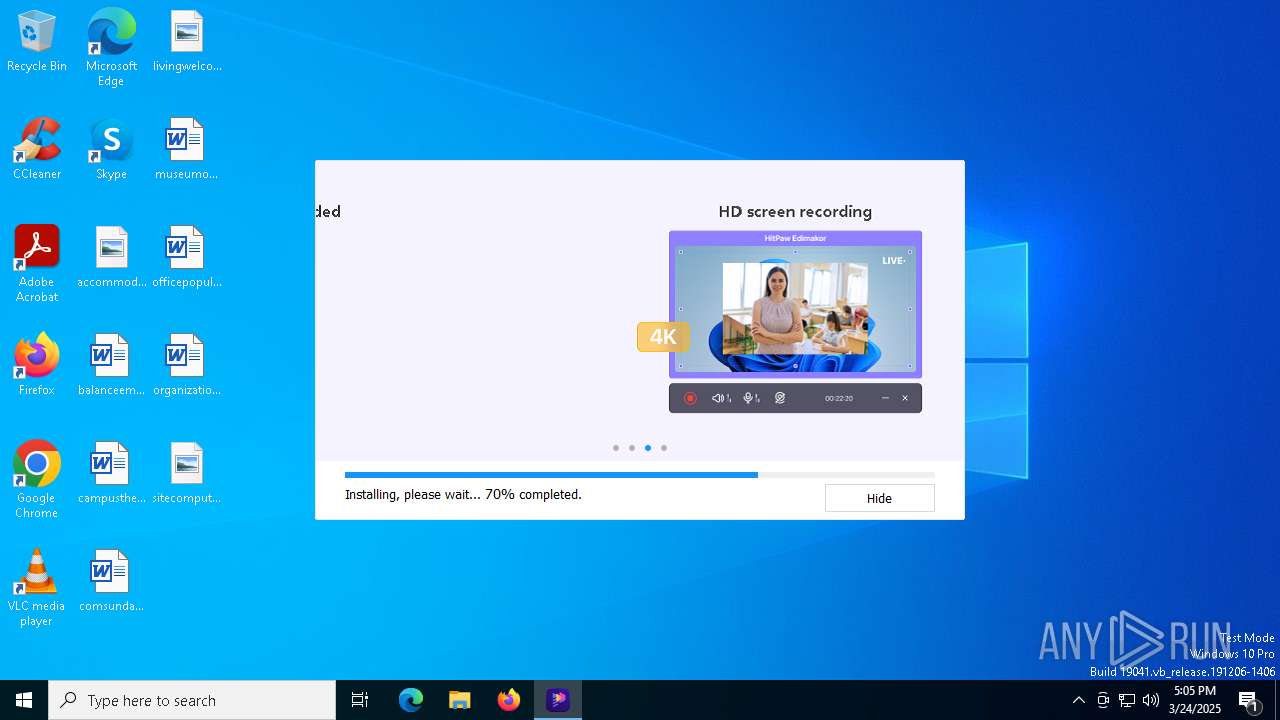This screenshot has width=1280, height=720.
Task: Open Firefox from the taskbar
Action: (509, 700)
